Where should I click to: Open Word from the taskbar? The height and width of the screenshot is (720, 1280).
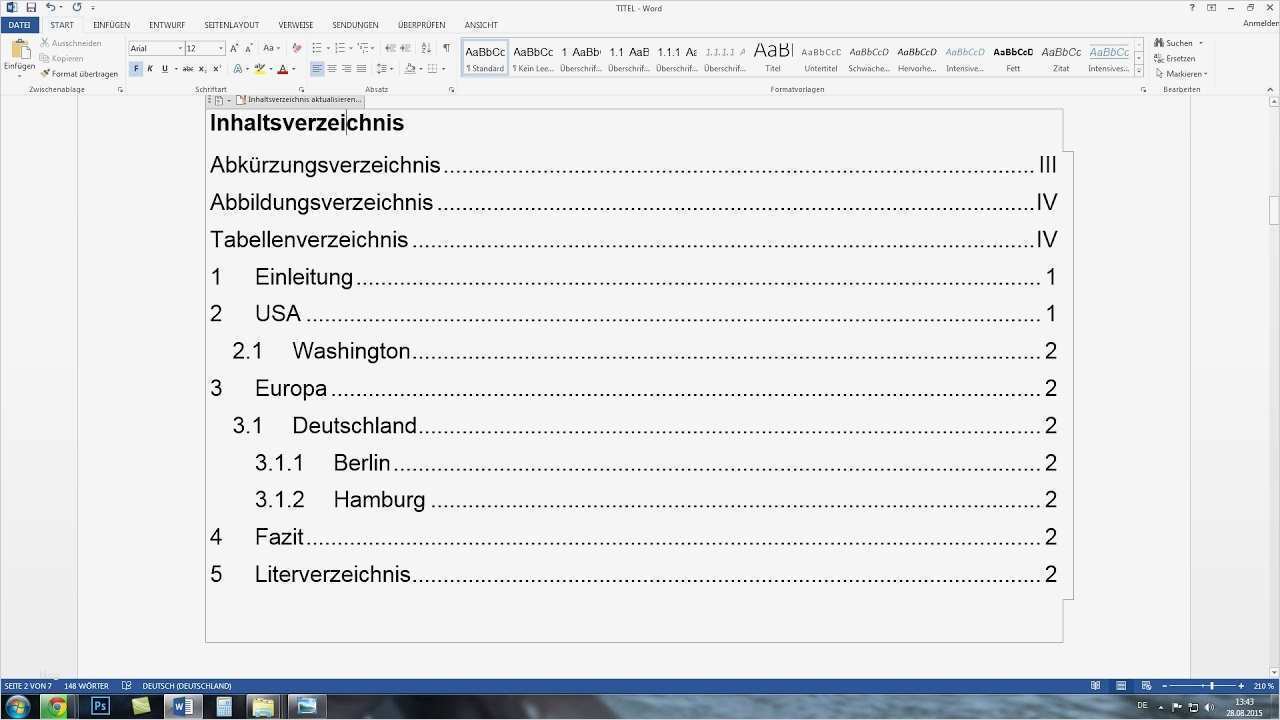pyautogui.click(x=182, y=706)
